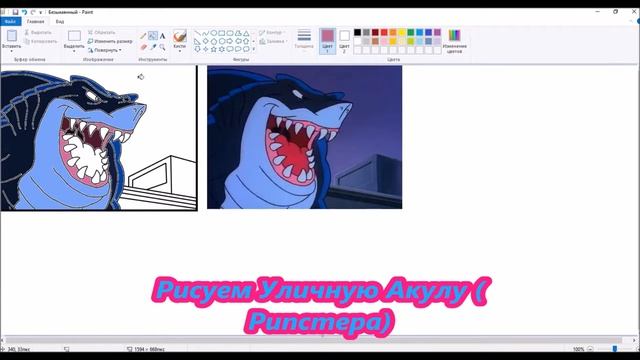Click the reference shark image on canvas

[x=304, y=137]
